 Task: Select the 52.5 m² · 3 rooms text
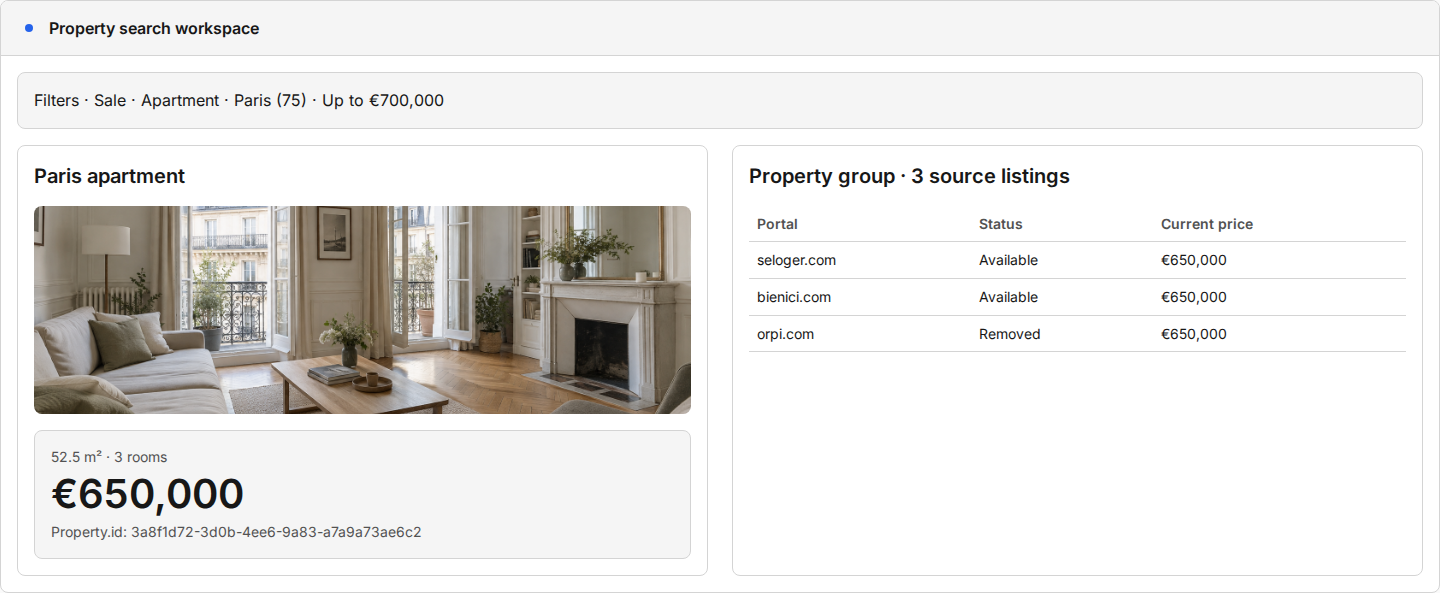(109, 457)
